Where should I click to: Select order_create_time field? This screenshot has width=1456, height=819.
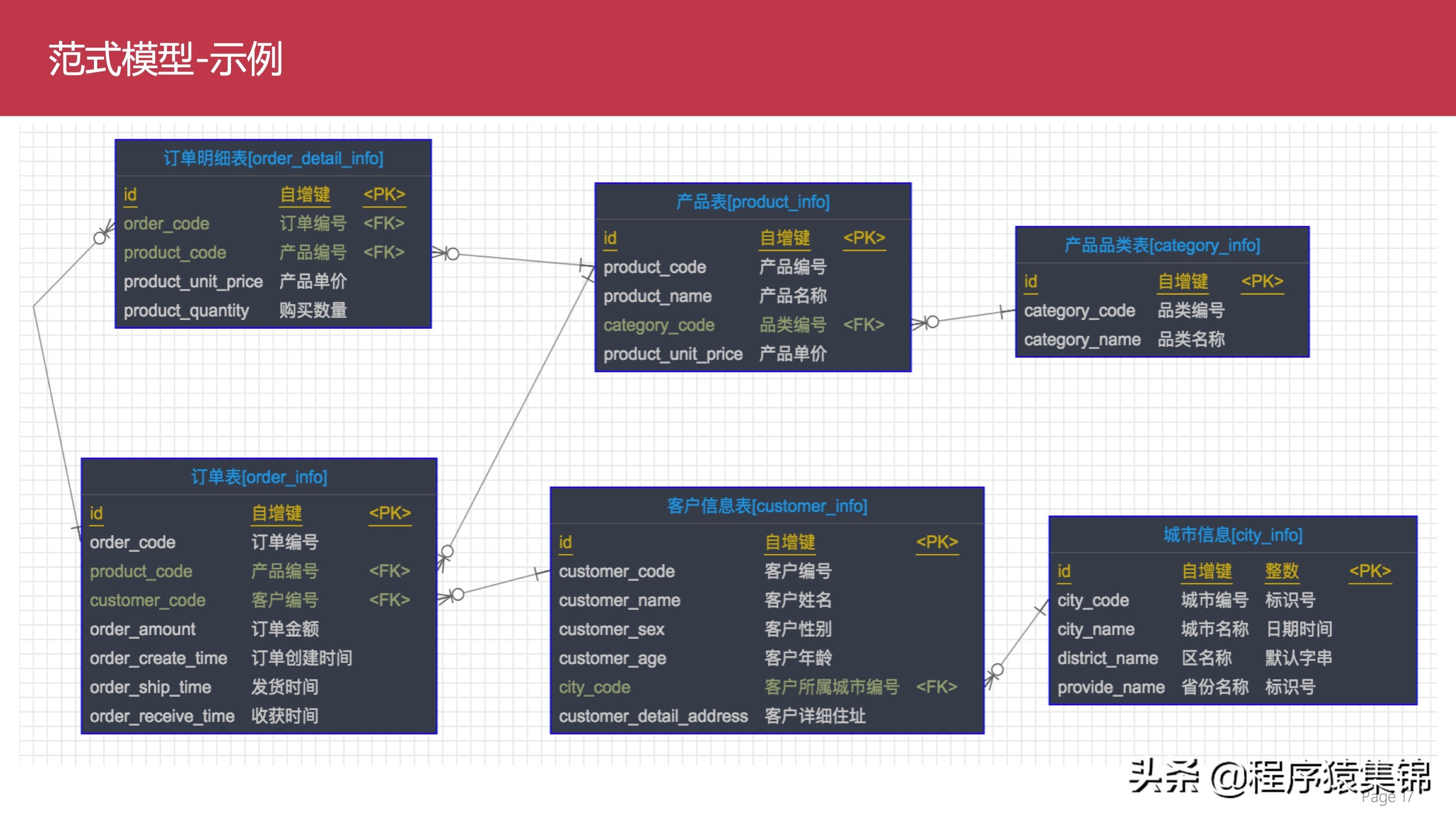click(x=158, y=658)
